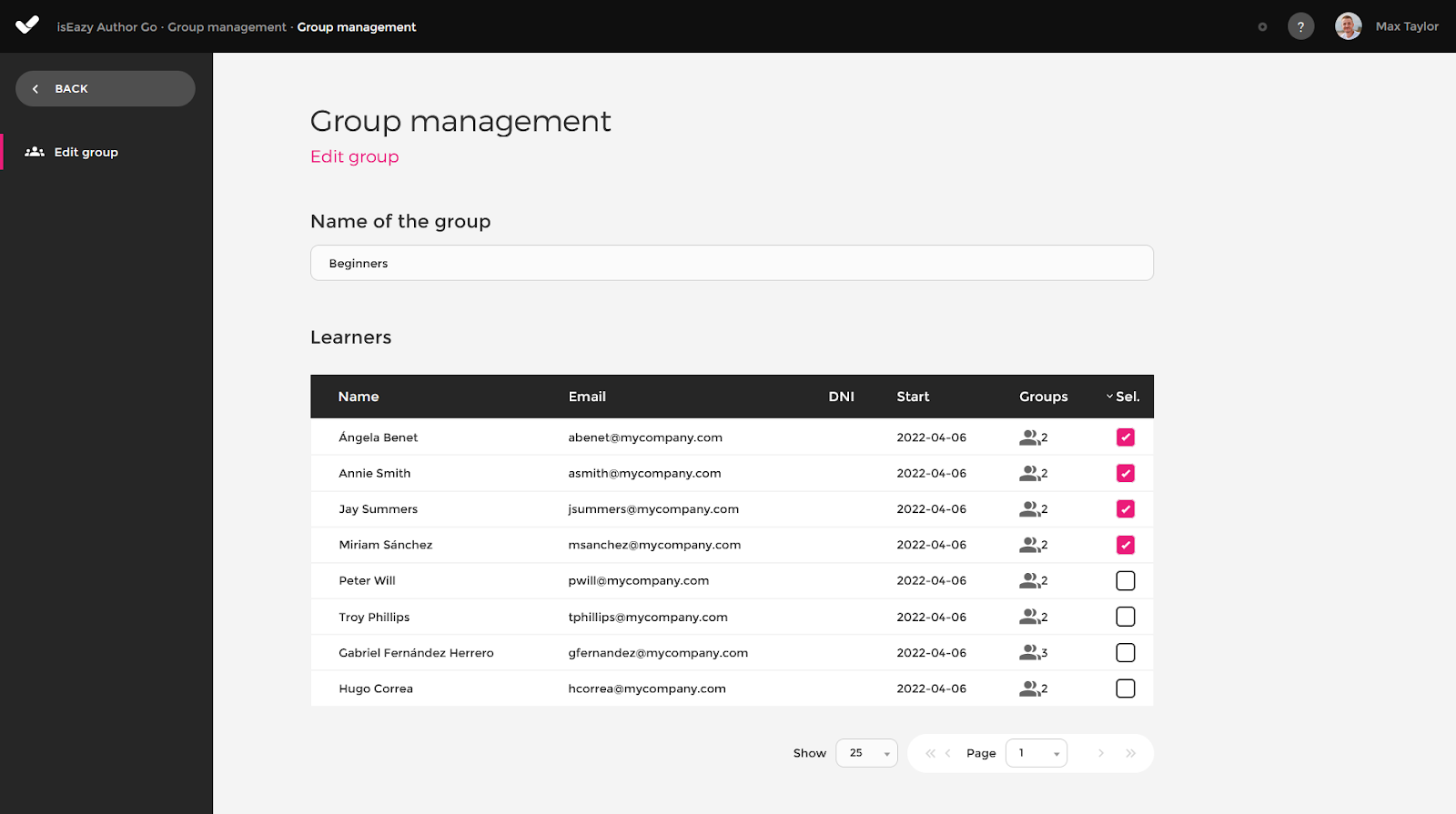The width and height of the screenshot is (1456, 814).
Task: Deselect Miriam Sánchez's checkbox
Action: 1126,545
